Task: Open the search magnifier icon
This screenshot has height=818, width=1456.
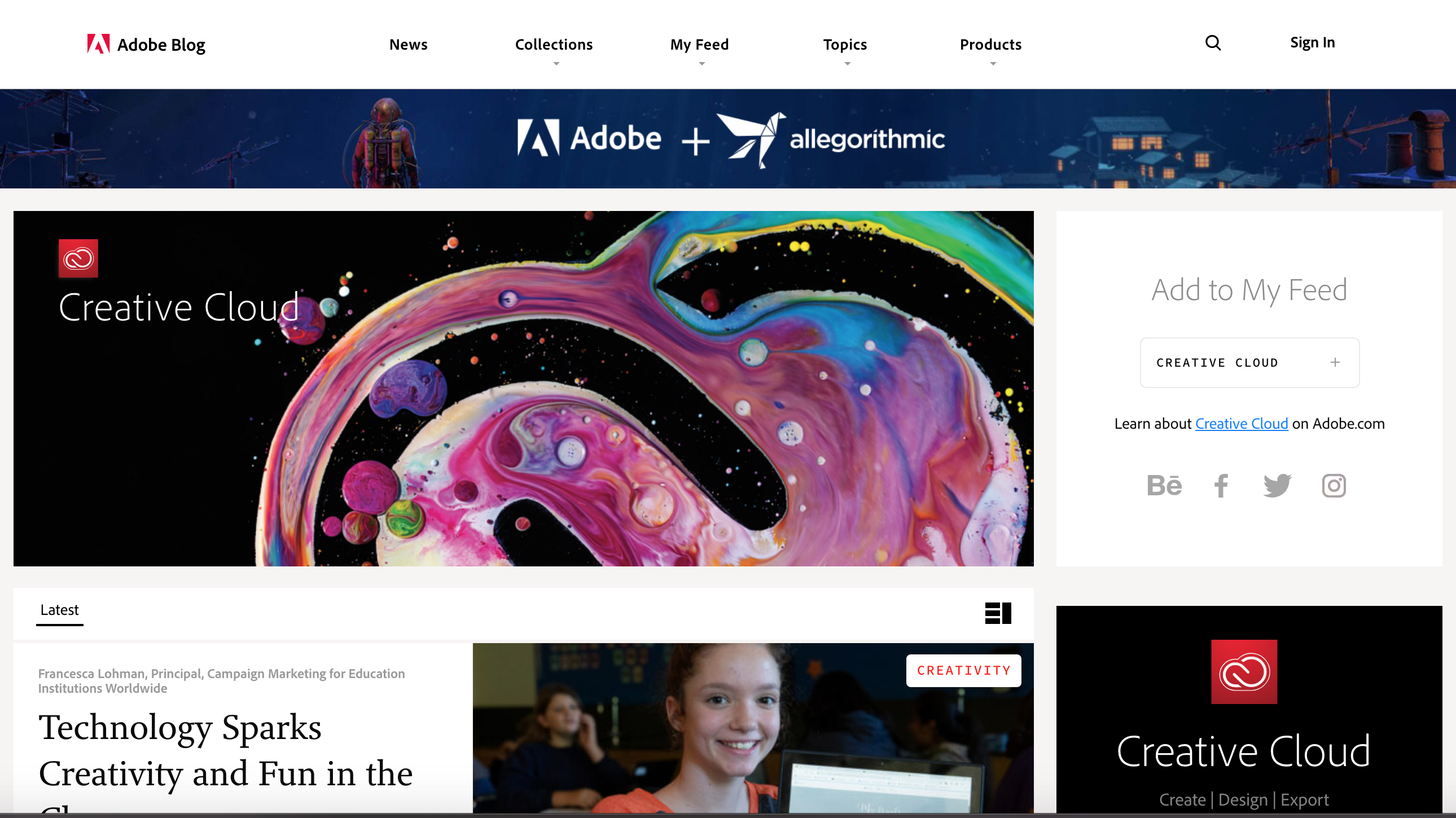Action: (1213, 43)
